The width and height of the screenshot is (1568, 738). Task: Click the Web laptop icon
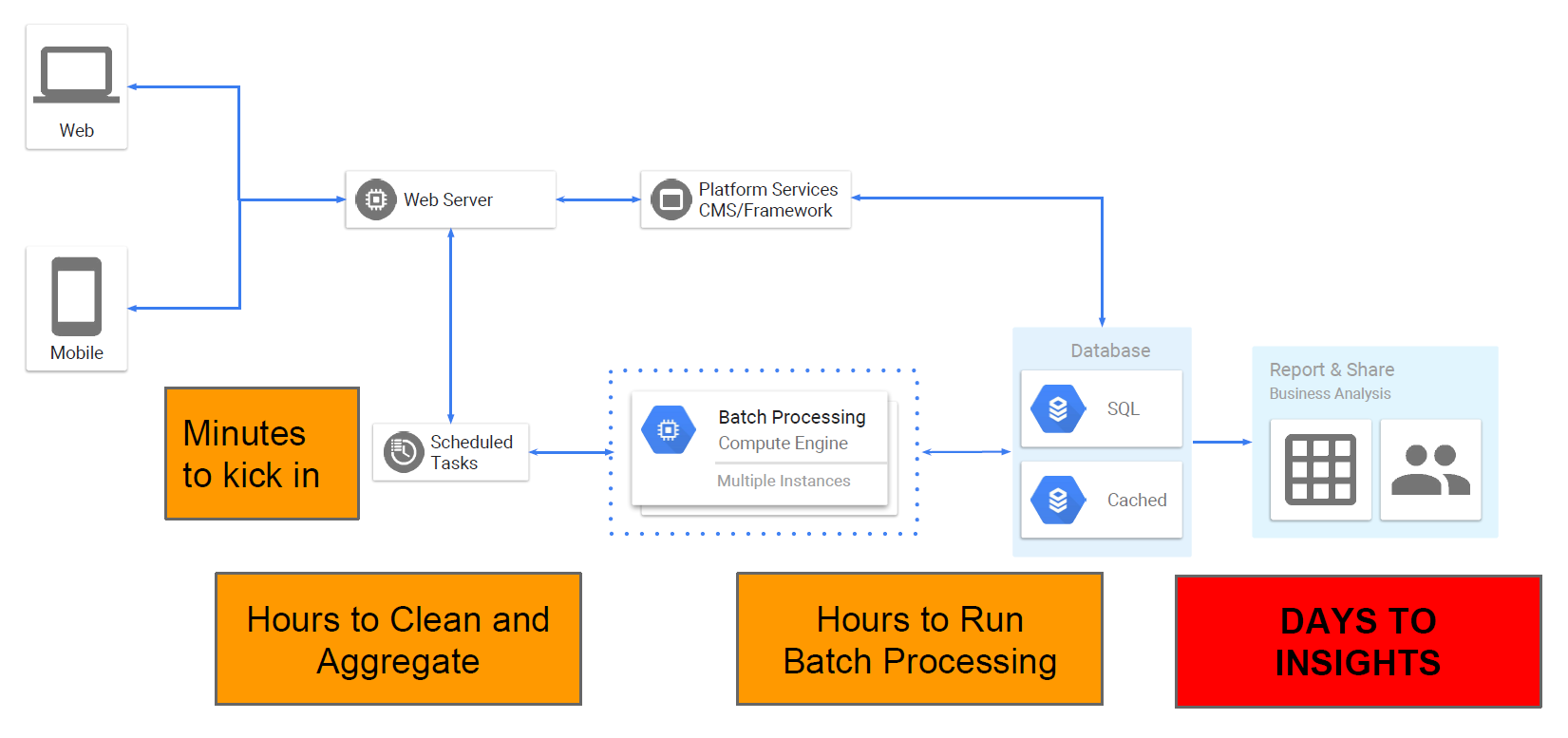76,74
